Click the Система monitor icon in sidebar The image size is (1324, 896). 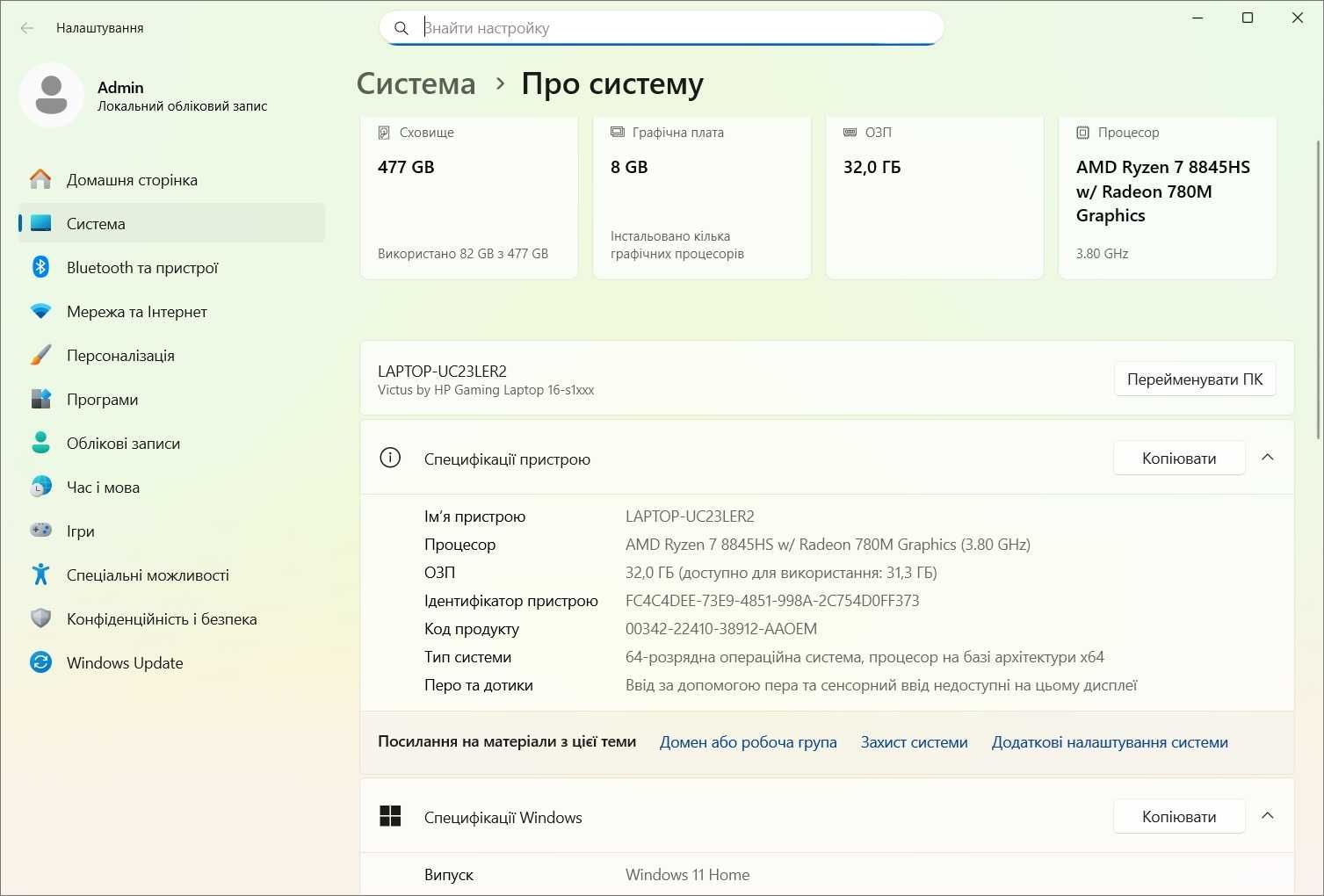(x=40, y=223)
